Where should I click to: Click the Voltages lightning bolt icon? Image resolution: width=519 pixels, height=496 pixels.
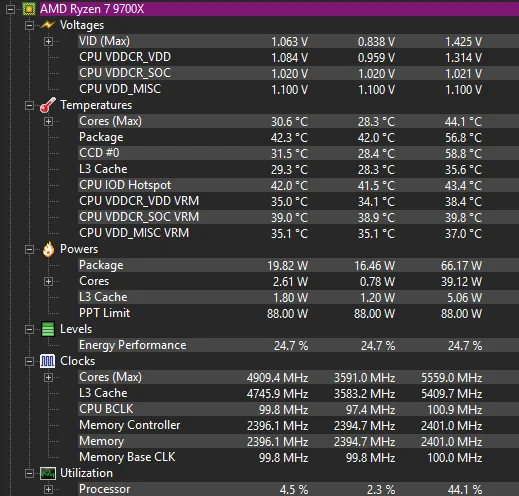(48, 25)
